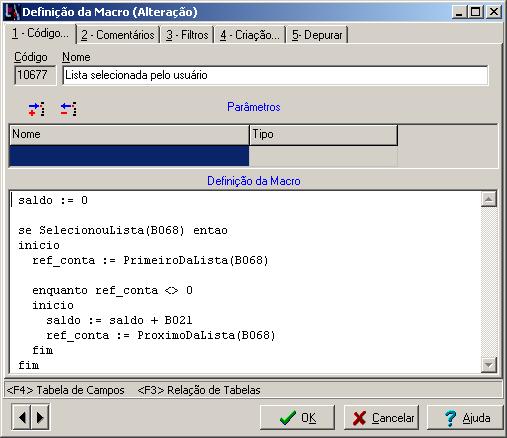Open the 4 - Criação tab

point(250,35)
